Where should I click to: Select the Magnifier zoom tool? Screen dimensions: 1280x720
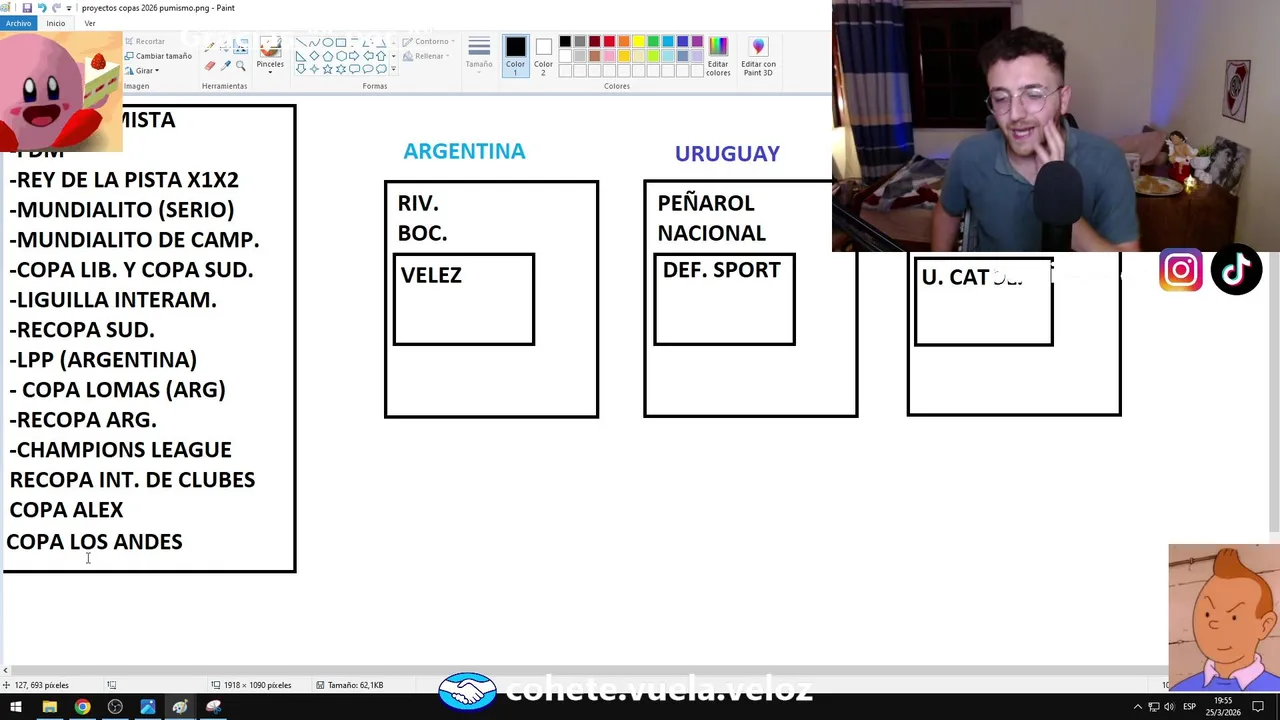(241, 66)
